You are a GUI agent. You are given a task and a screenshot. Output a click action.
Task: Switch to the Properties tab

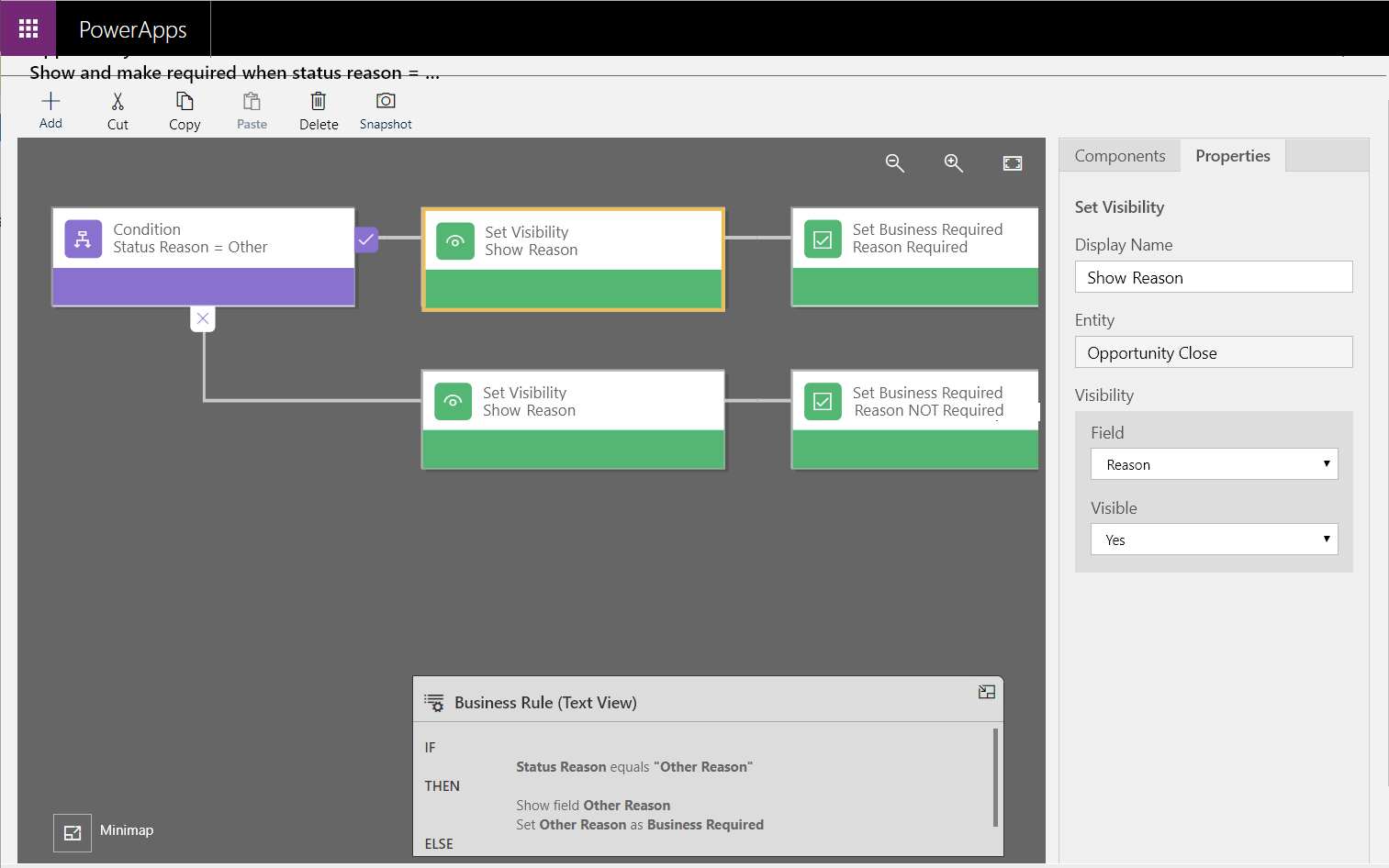(x=1233, y=156)
